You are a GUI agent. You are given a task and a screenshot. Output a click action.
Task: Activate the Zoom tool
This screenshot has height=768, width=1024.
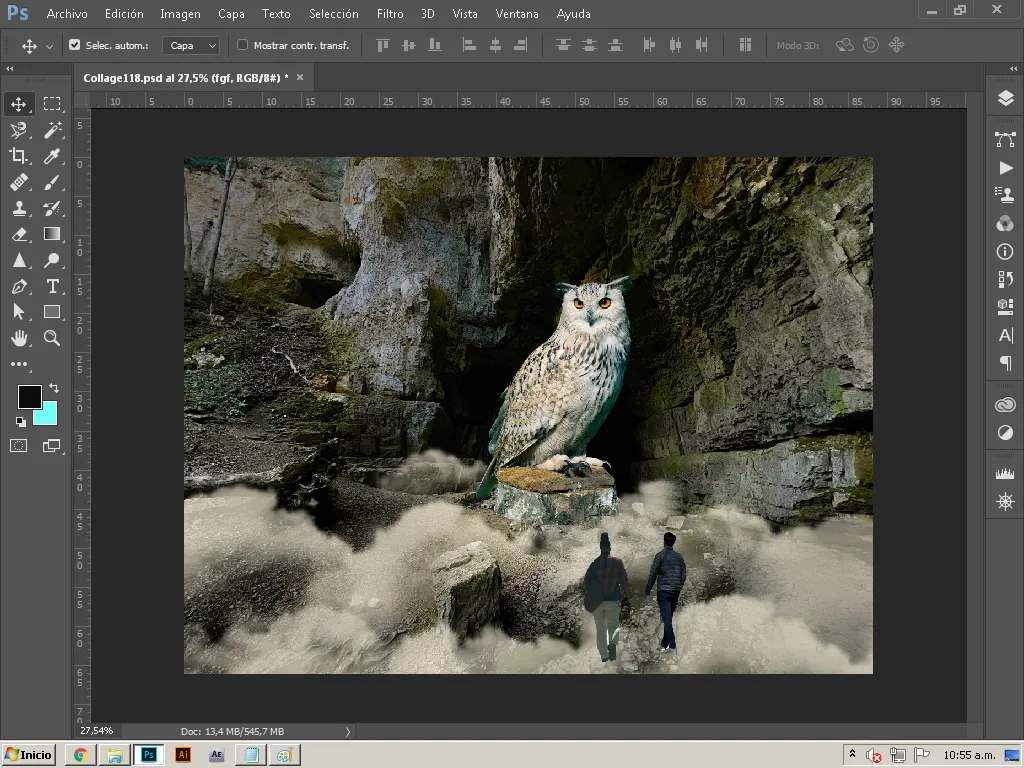click(52, 338)
